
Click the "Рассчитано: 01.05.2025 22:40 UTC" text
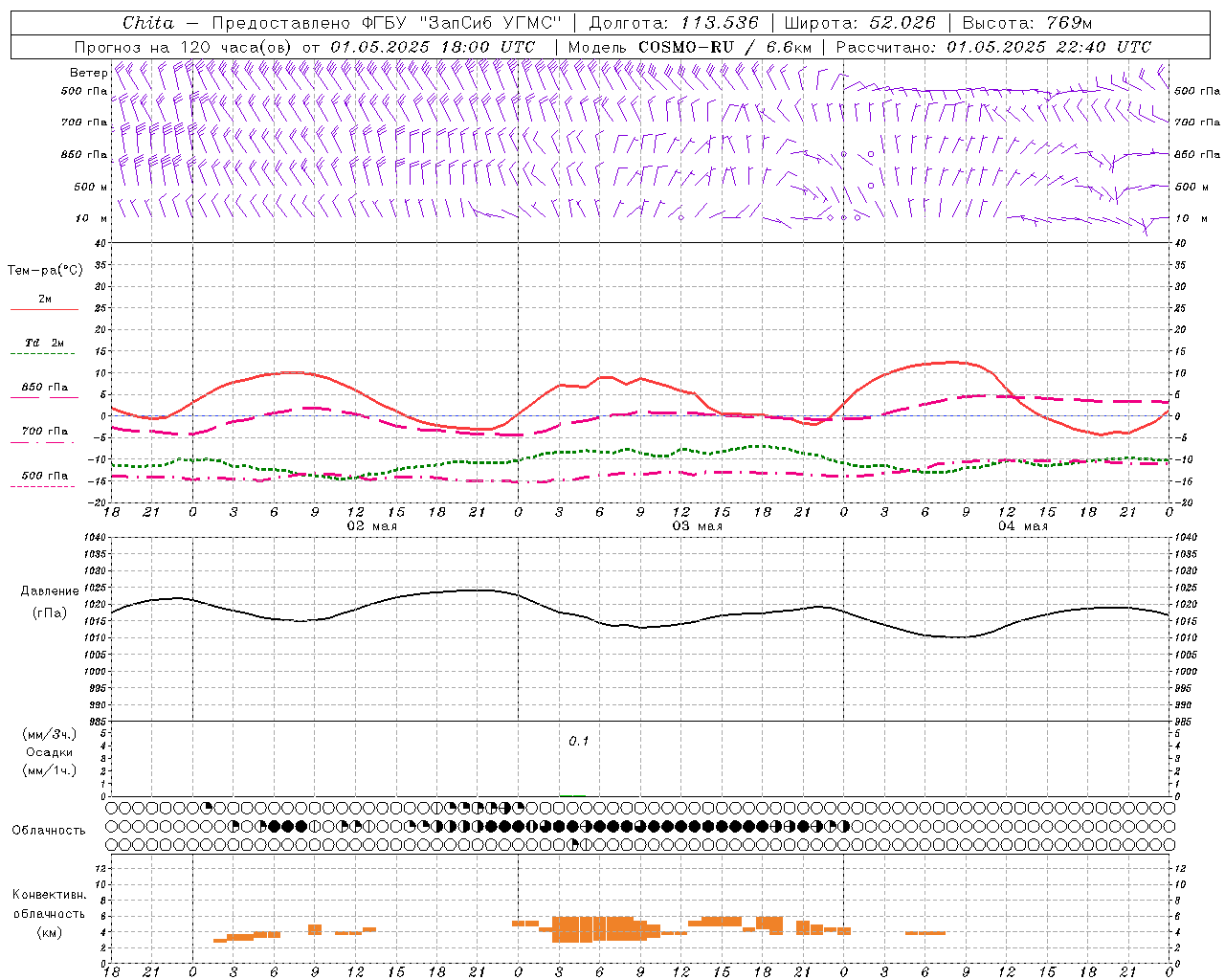point(993,47)
